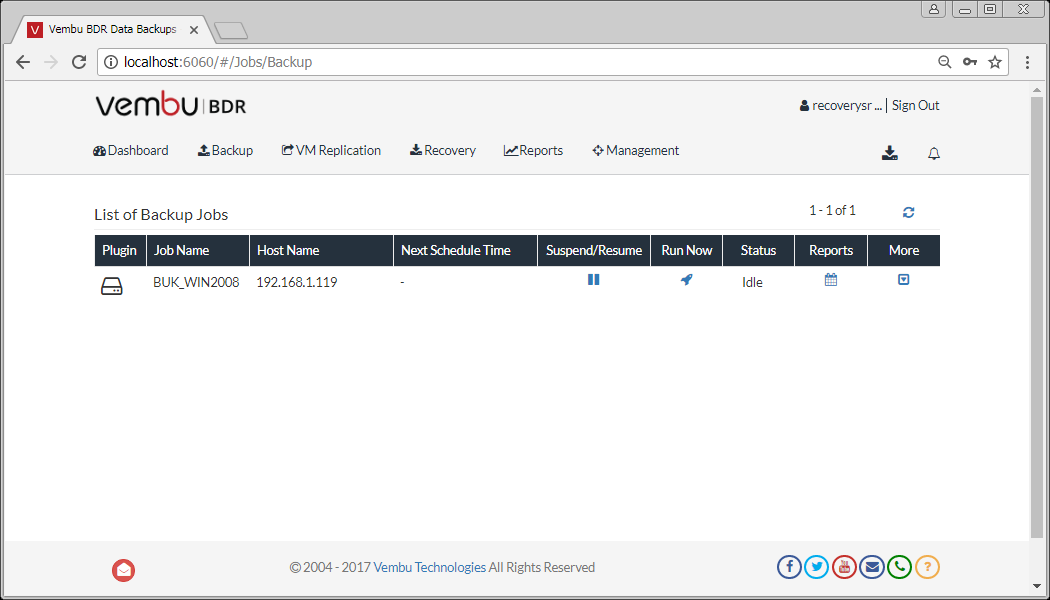Open the Twitter icon in the footer
This screenshot has height=600, width=1050.
[x=817, y=567]
